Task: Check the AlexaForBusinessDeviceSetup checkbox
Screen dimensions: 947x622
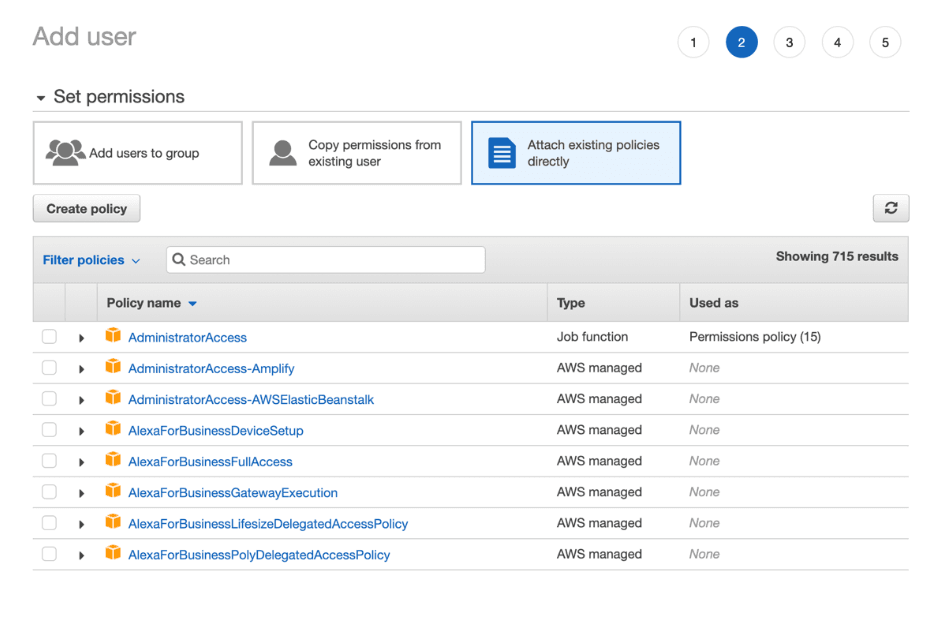Action: click(50, 429)
